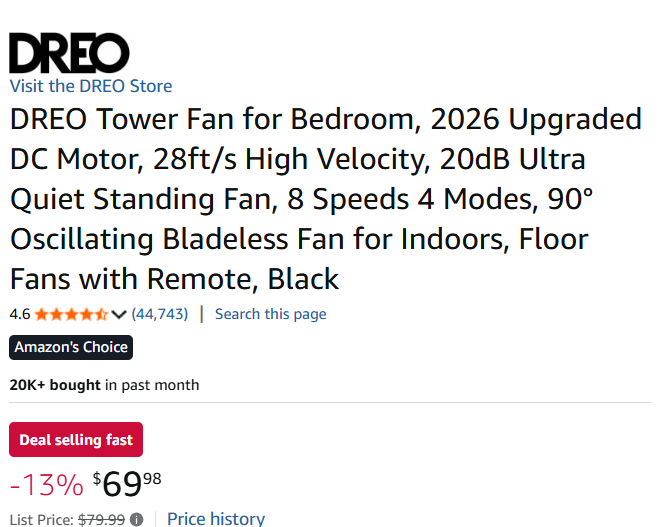Open the Visit the DREO Store link

[x=91, y=86]
